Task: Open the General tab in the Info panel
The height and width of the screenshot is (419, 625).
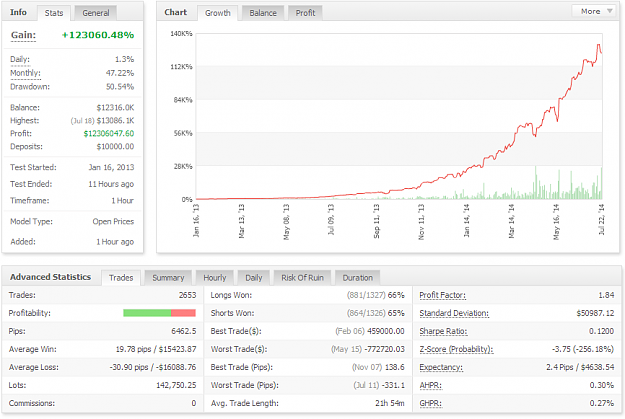Action: click(96, 13)
